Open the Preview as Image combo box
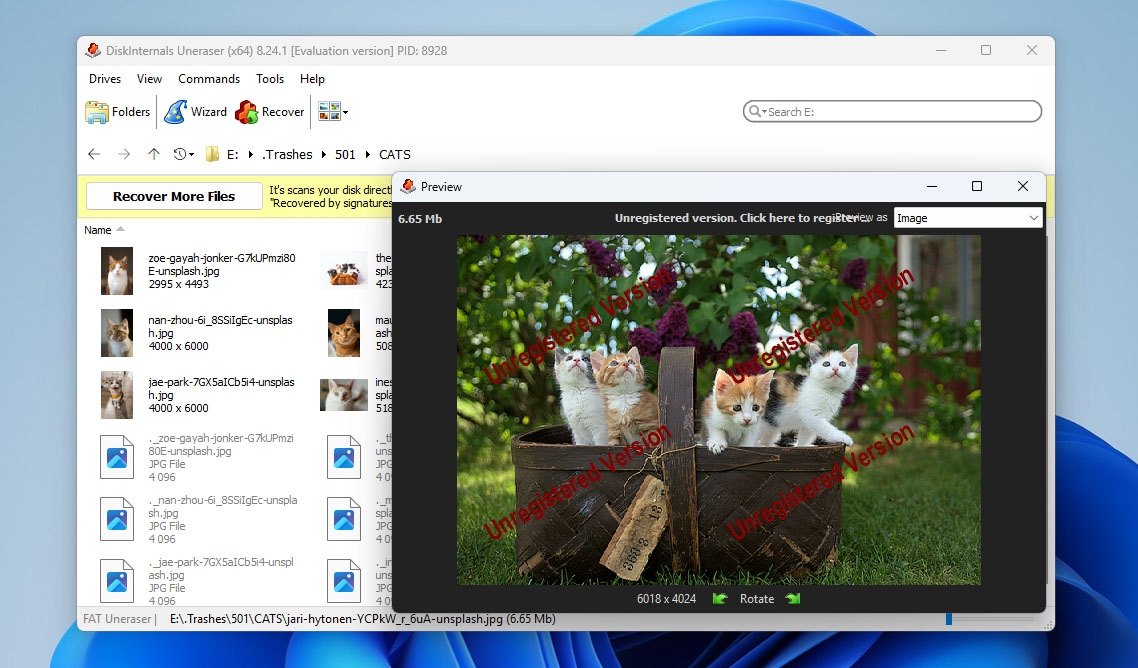 tap(967, 218)
